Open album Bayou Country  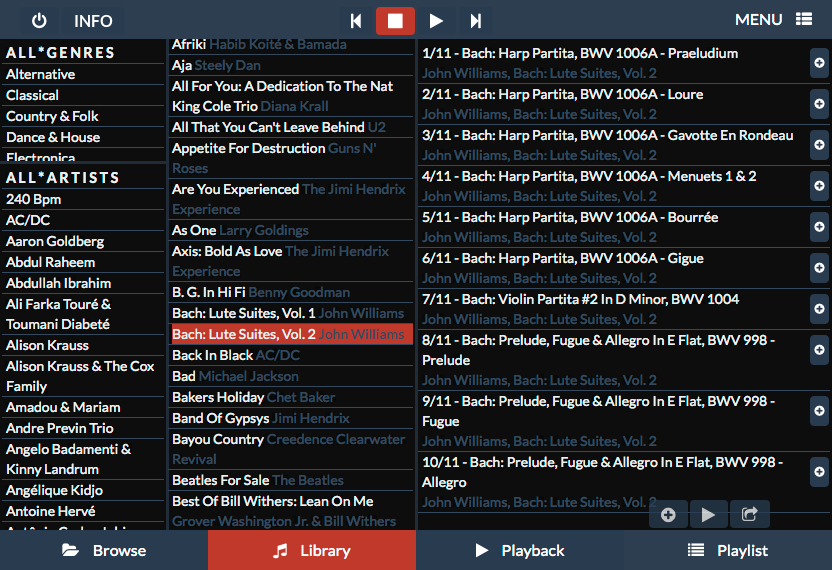point(291,449)
